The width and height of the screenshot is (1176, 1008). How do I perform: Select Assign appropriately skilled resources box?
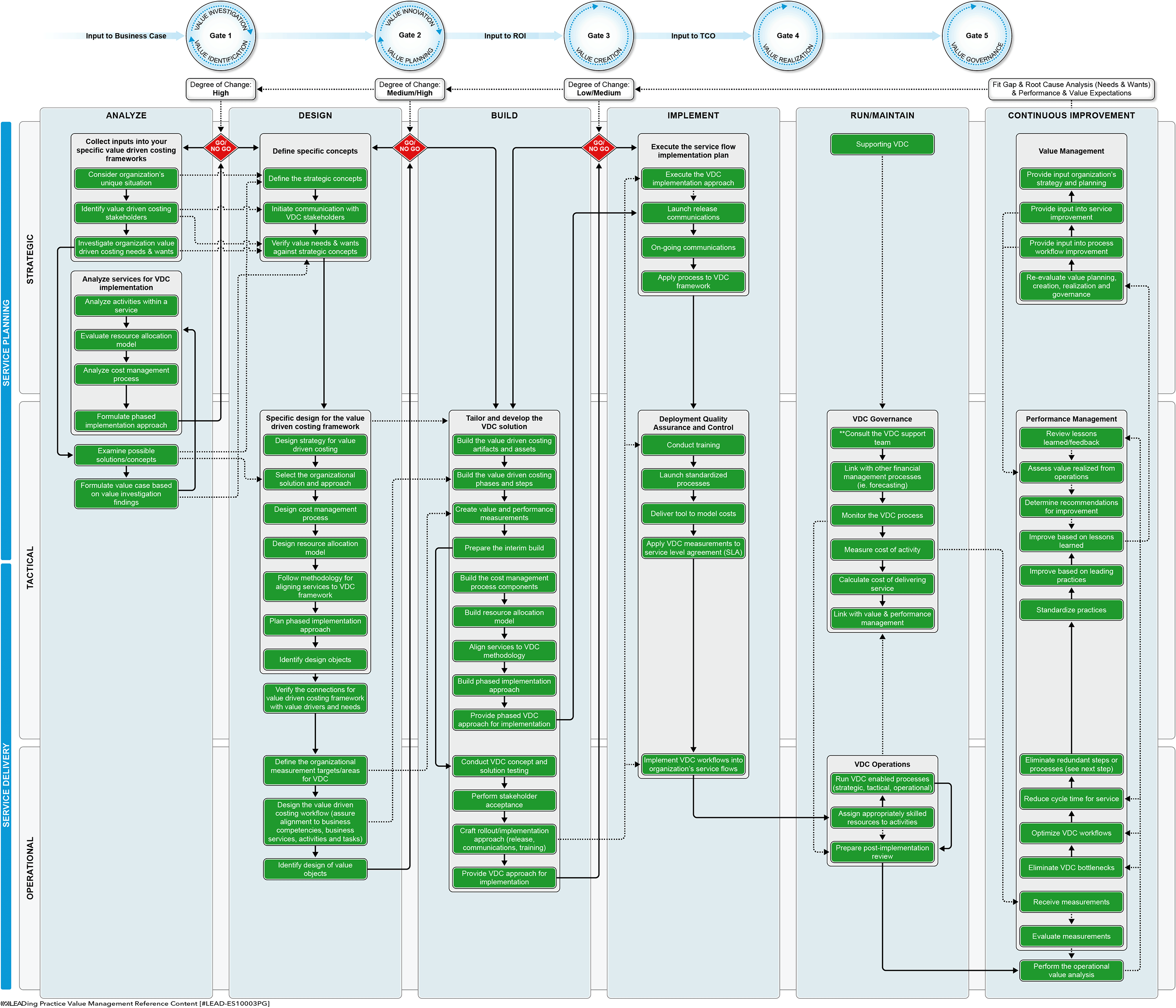pos(882,818)
